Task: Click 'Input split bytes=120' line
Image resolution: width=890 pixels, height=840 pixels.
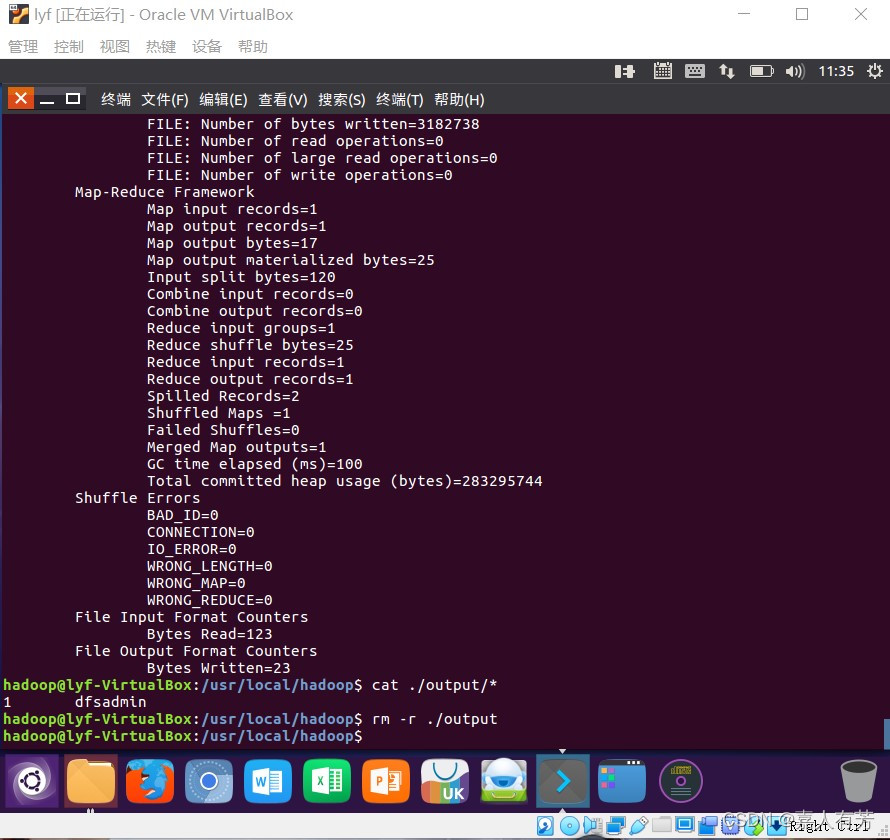Action: (x=241, y=277)
